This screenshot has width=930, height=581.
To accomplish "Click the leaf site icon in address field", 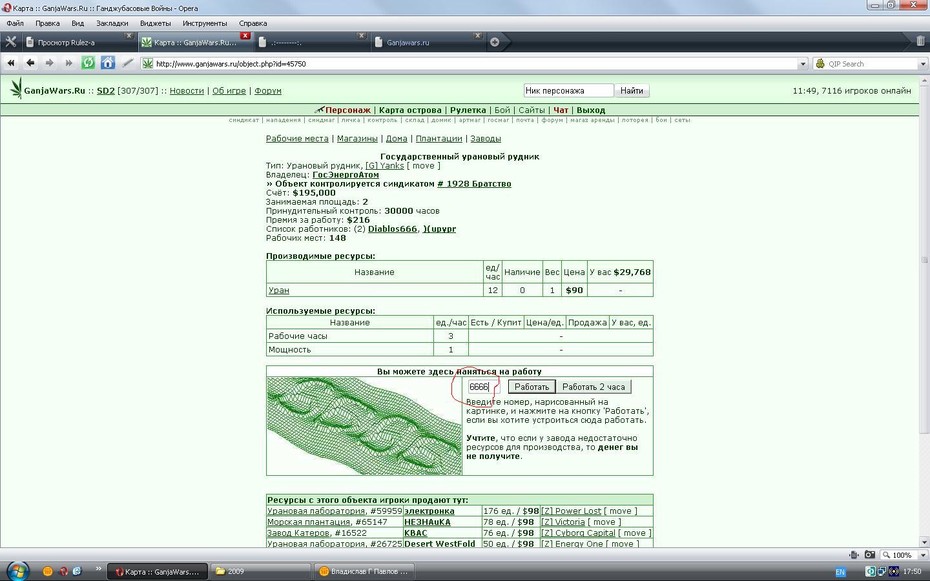I will coord(147,63).
